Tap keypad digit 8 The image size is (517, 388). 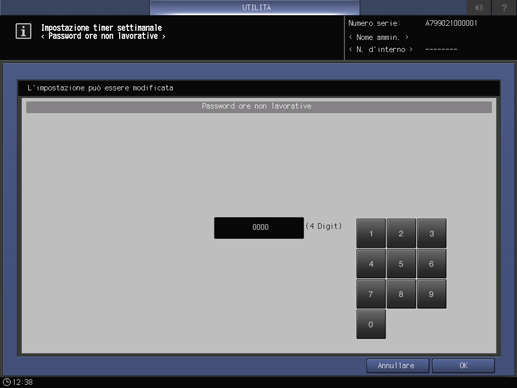pos(401,294)
